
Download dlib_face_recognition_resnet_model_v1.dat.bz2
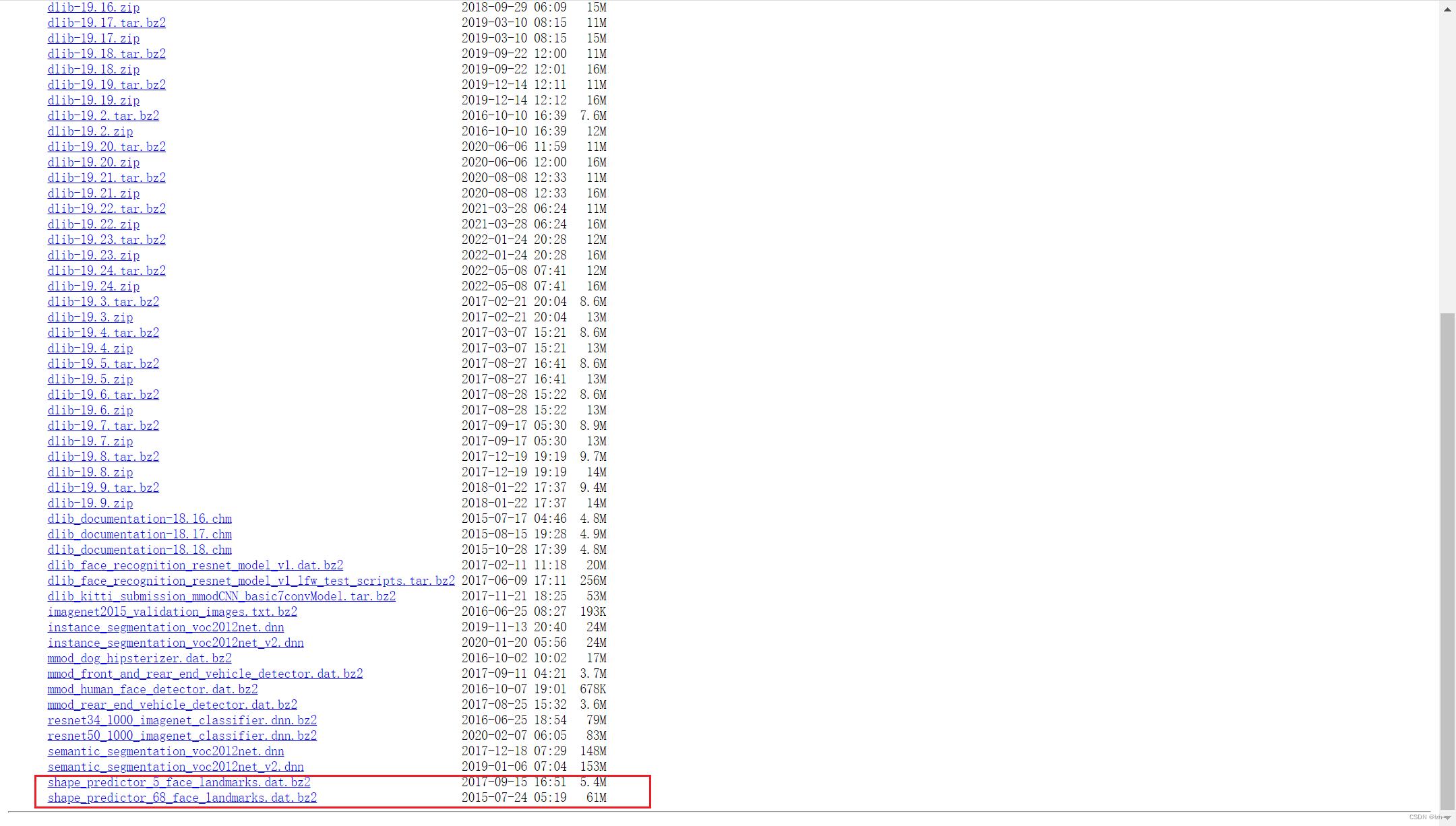(x=195, y=565)
